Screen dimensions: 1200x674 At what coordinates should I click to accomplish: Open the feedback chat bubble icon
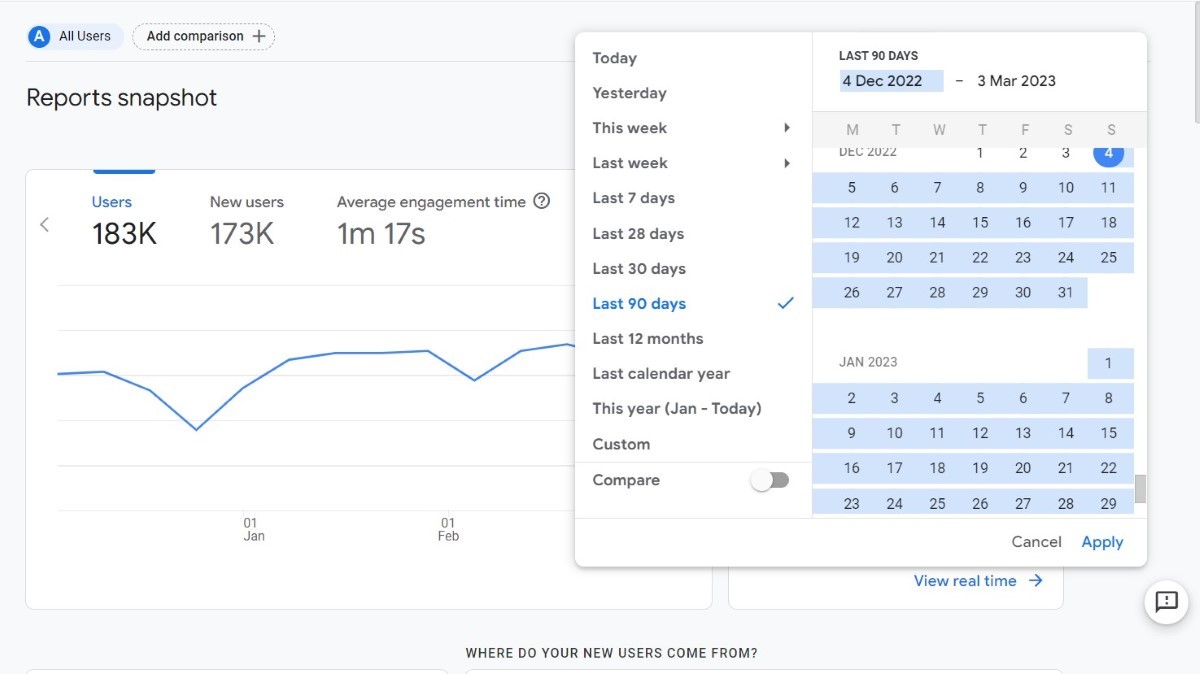(1166, 601)
